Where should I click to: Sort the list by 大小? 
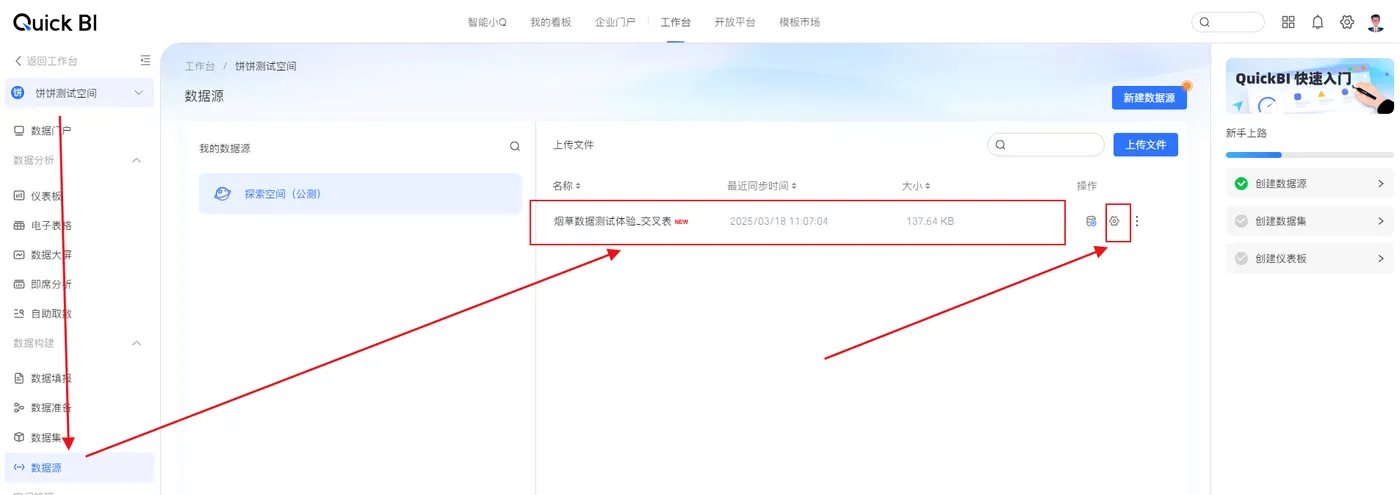(915, 186)
